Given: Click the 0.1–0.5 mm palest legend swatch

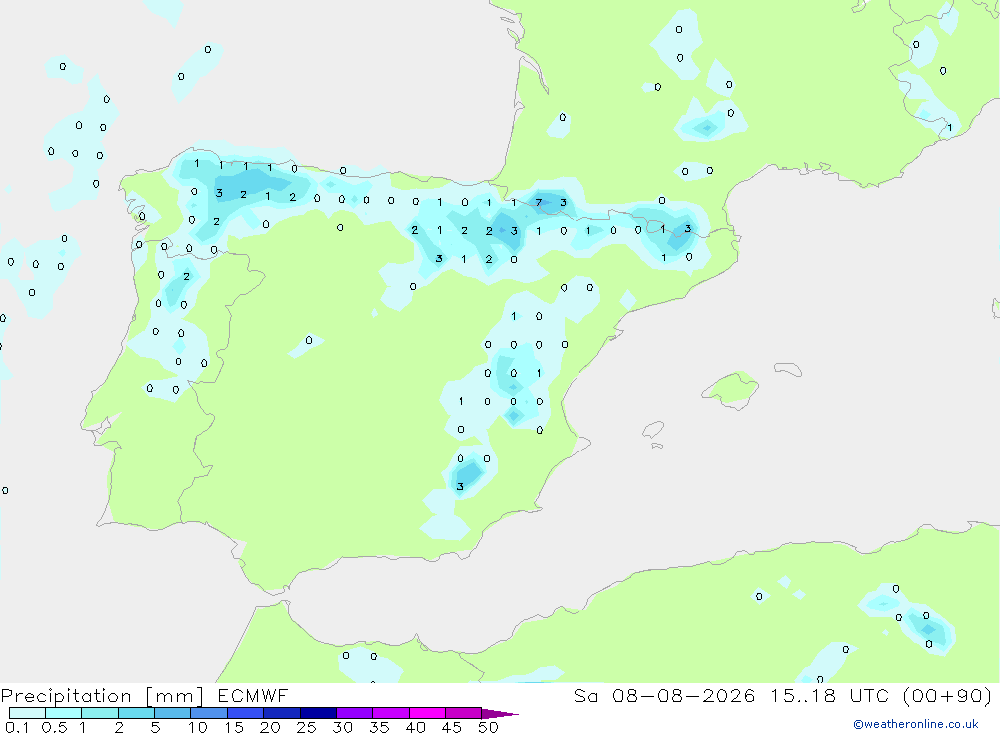Looking at the screenshot, I should point(27,713).
